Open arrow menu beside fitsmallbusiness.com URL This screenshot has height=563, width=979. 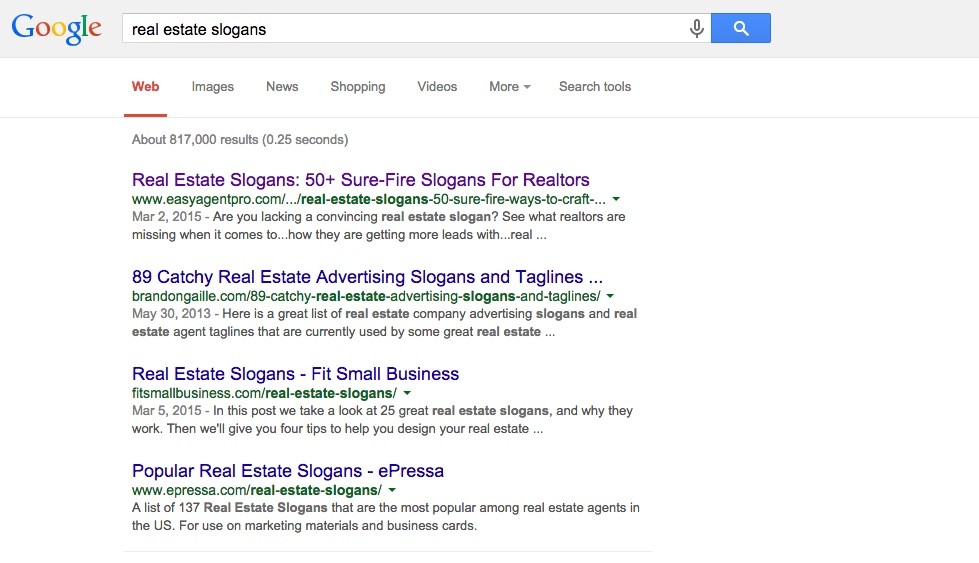[407, 393]
